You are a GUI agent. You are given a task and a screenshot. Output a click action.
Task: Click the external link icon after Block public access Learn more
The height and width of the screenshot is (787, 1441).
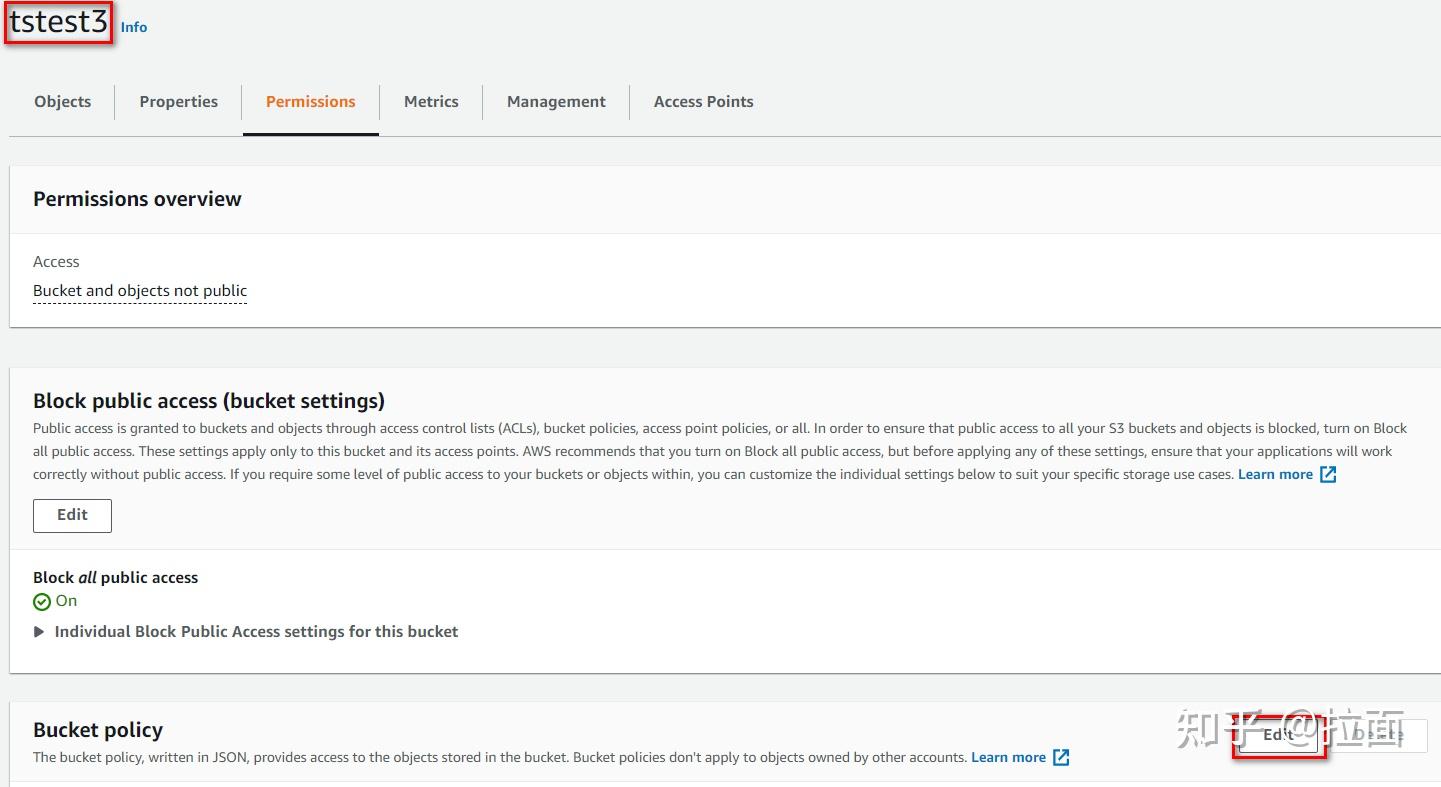[x=1327, y=474]
